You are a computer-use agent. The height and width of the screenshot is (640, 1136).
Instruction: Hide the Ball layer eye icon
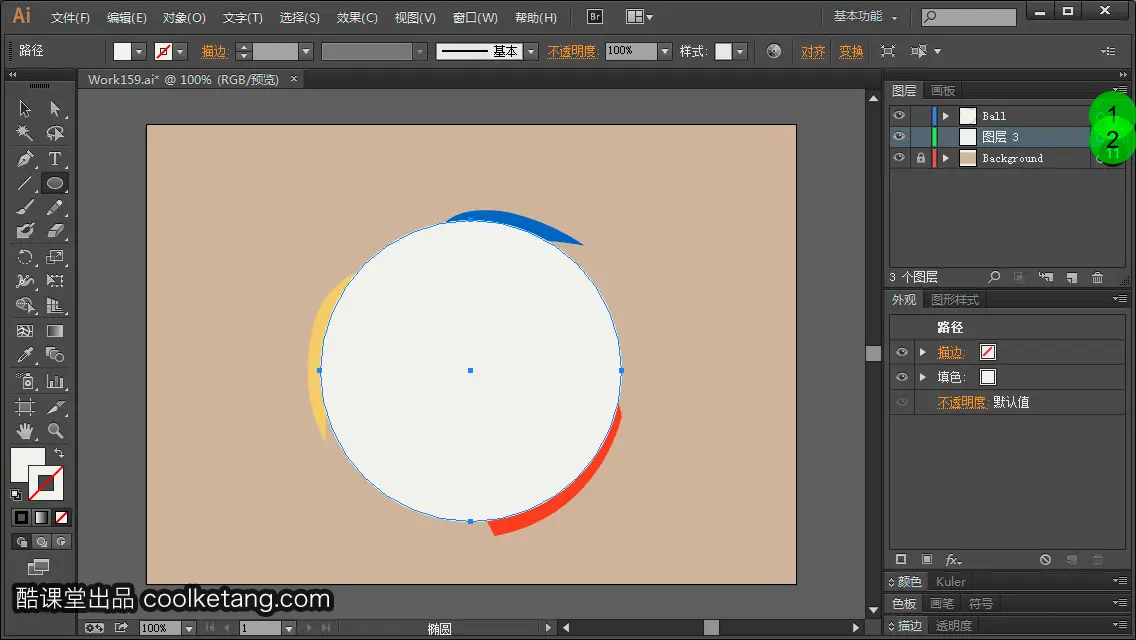pos(899,115)
